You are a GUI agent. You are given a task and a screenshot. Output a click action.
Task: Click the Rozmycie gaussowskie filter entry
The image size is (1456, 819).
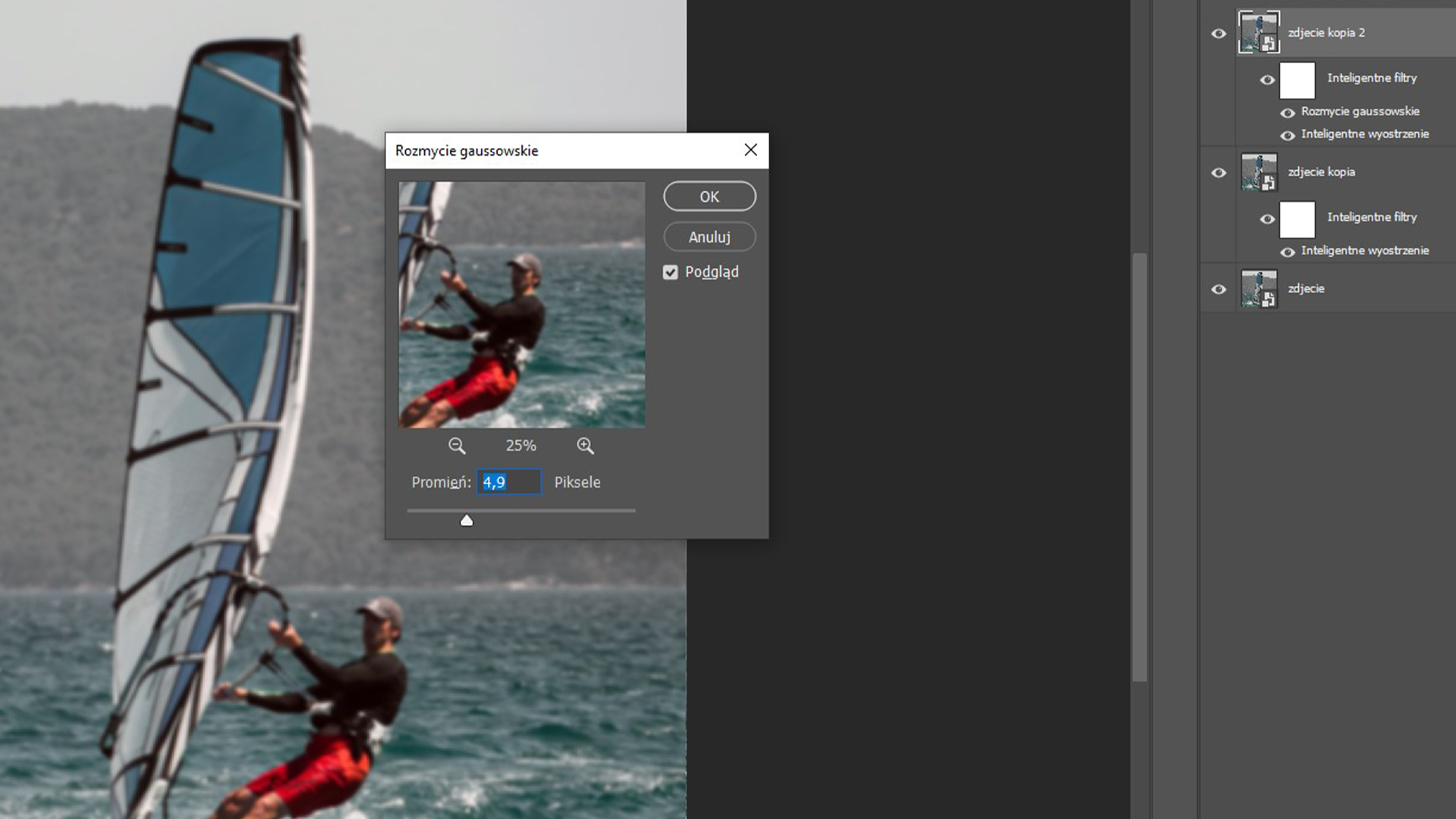coord(1360,111)
